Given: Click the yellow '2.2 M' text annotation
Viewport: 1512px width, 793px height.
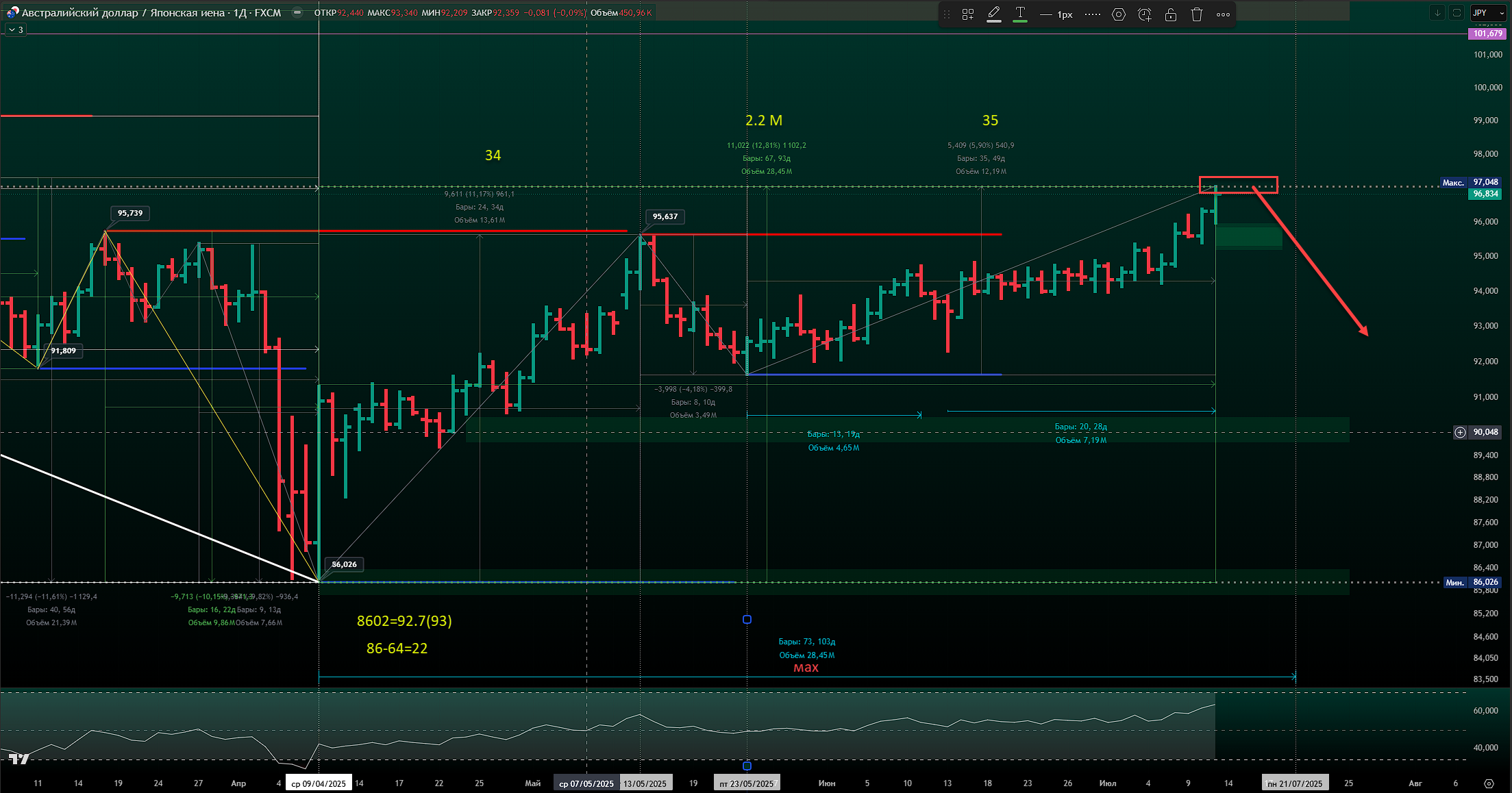Looking at the screenshot, I should point(764,121).
